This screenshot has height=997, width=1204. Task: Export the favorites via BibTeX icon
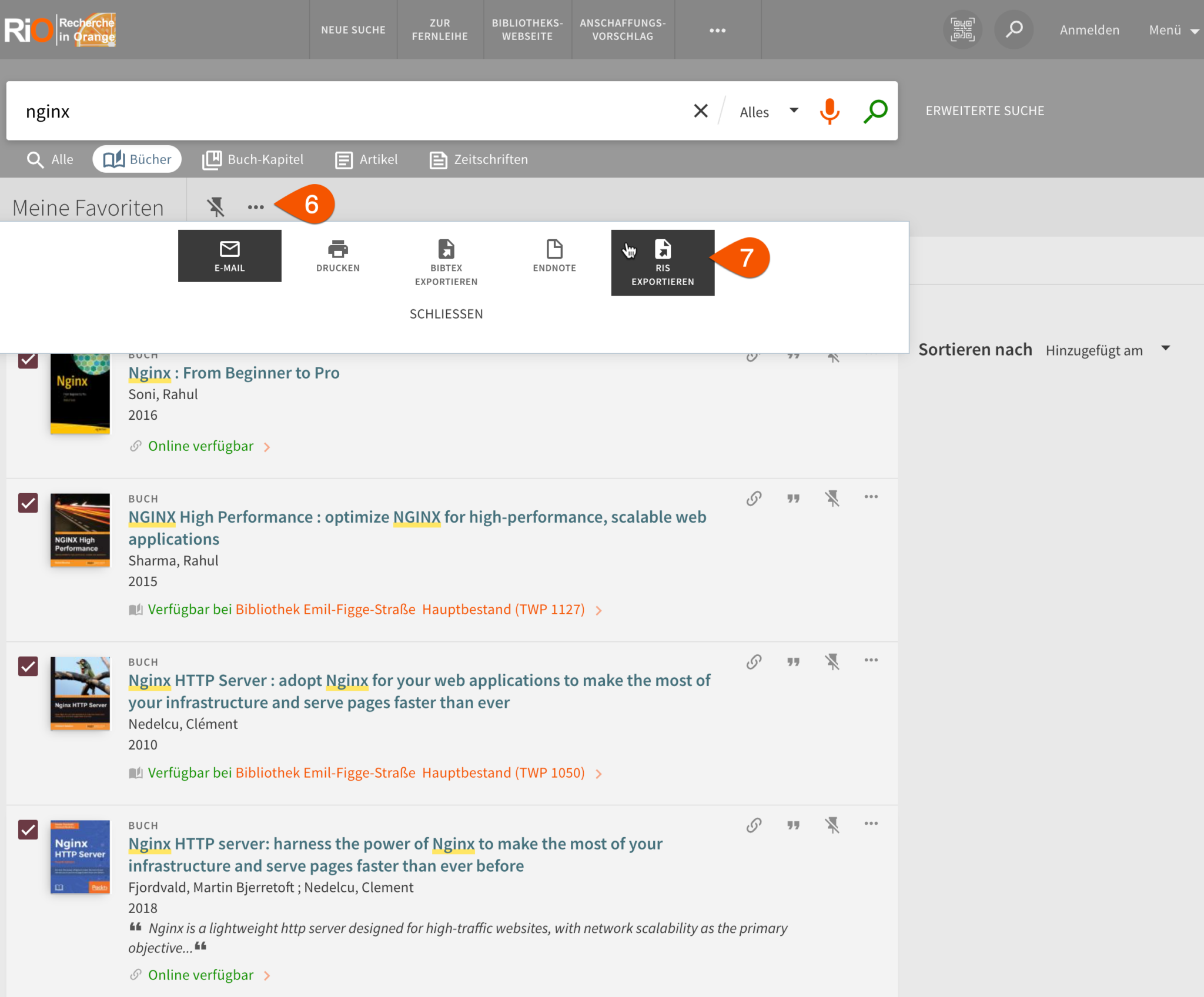pyautogui.click(x=446, y=249)
